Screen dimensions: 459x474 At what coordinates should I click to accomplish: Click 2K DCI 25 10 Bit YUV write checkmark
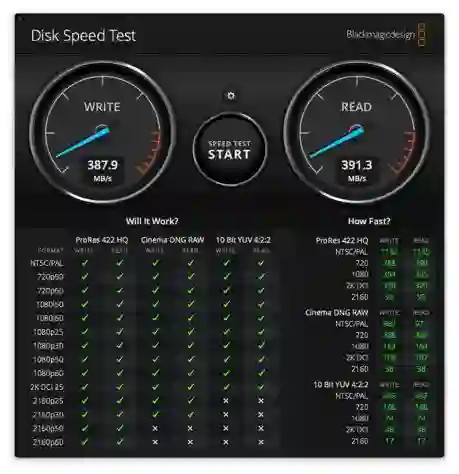[x=226, y=387]
